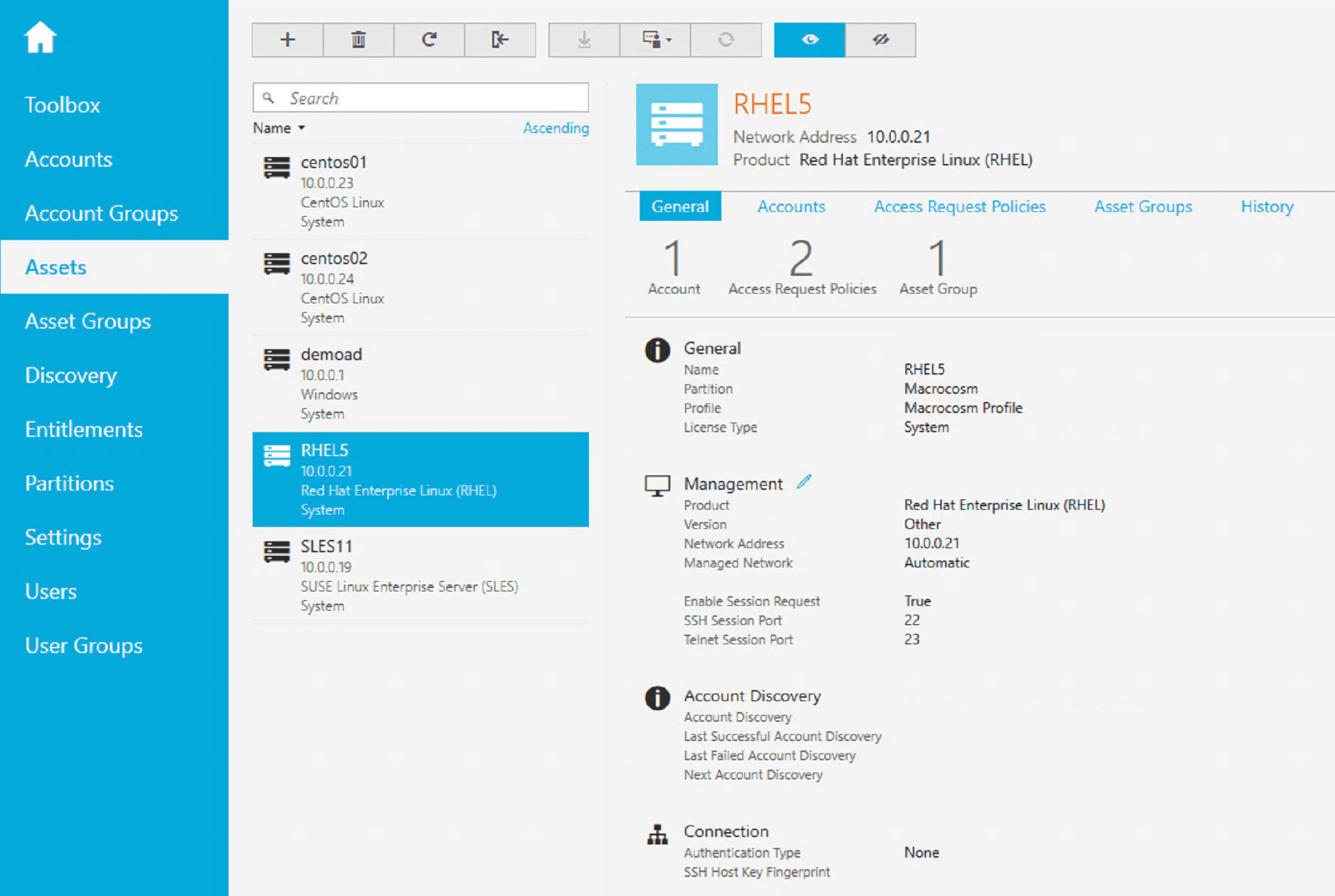Open the account password dropdown in toolbar

[x=655, y=40]
